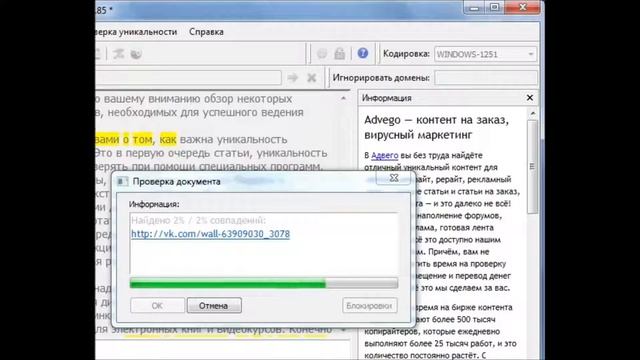Image resolution: width=640 pixels, height=360 pixels.
Task: Click the Информация panel scroll-up arrow
Action: [x=532, y=113]
